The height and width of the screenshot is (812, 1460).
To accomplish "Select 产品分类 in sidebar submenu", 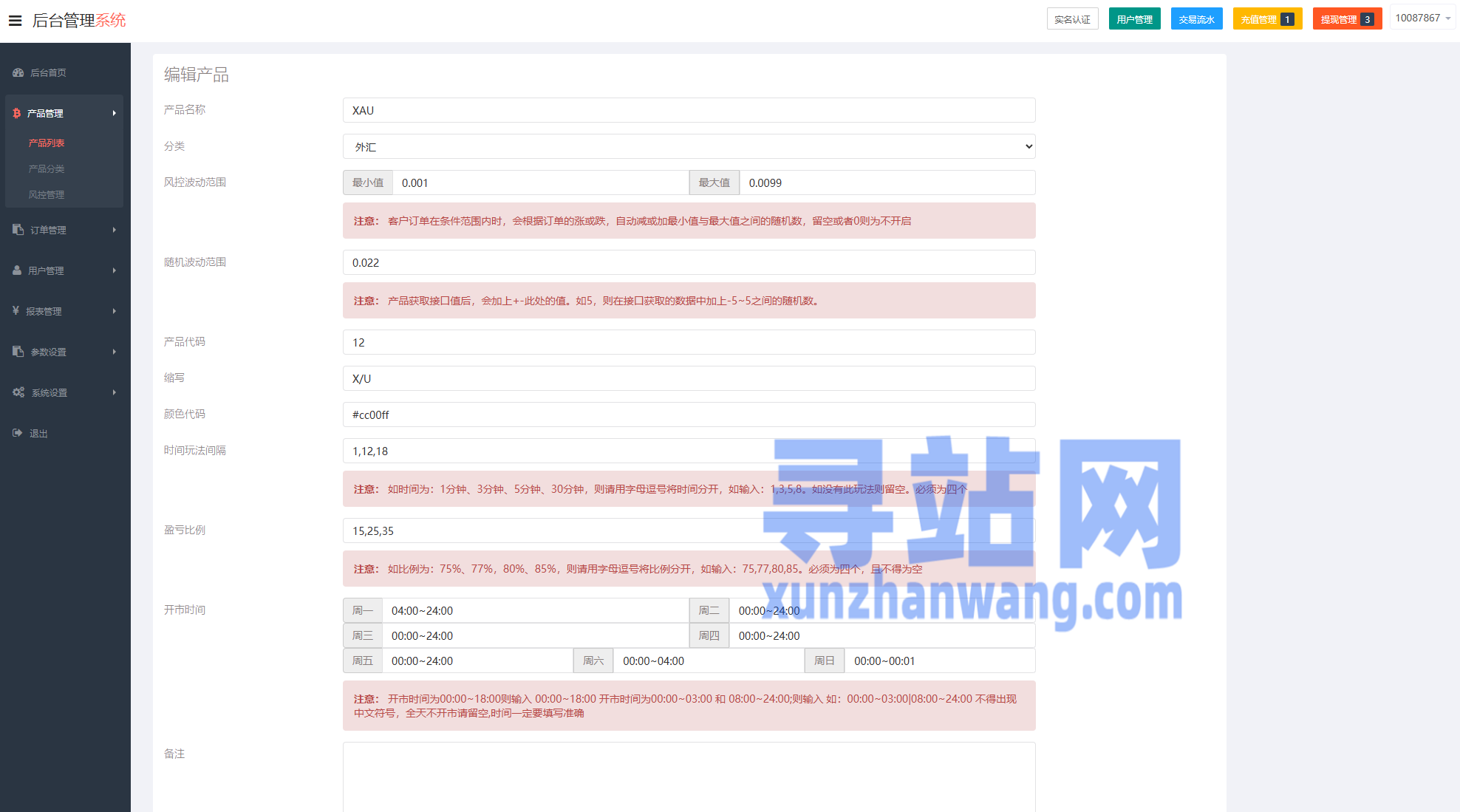I will coord(47,168).
